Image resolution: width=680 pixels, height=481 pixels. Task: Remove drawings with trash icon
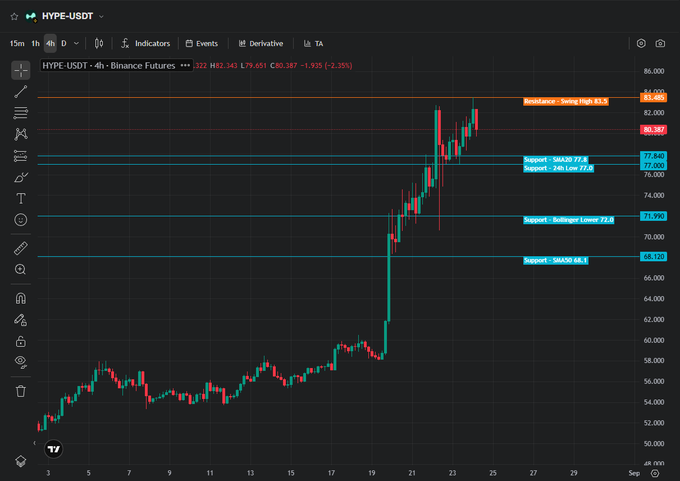click(x=20, y=391)
